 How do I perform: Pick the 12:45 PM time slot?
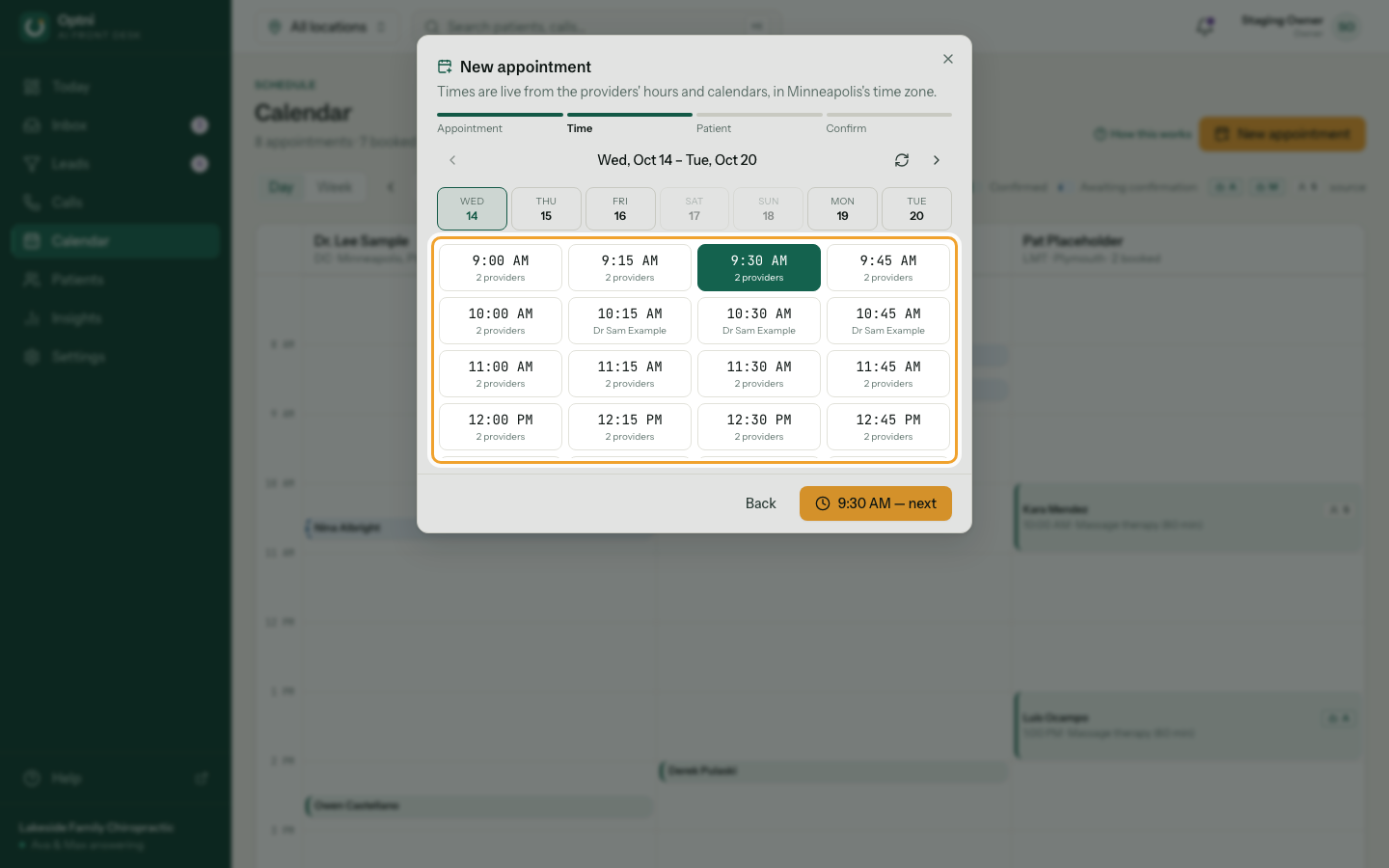[888, 426]
